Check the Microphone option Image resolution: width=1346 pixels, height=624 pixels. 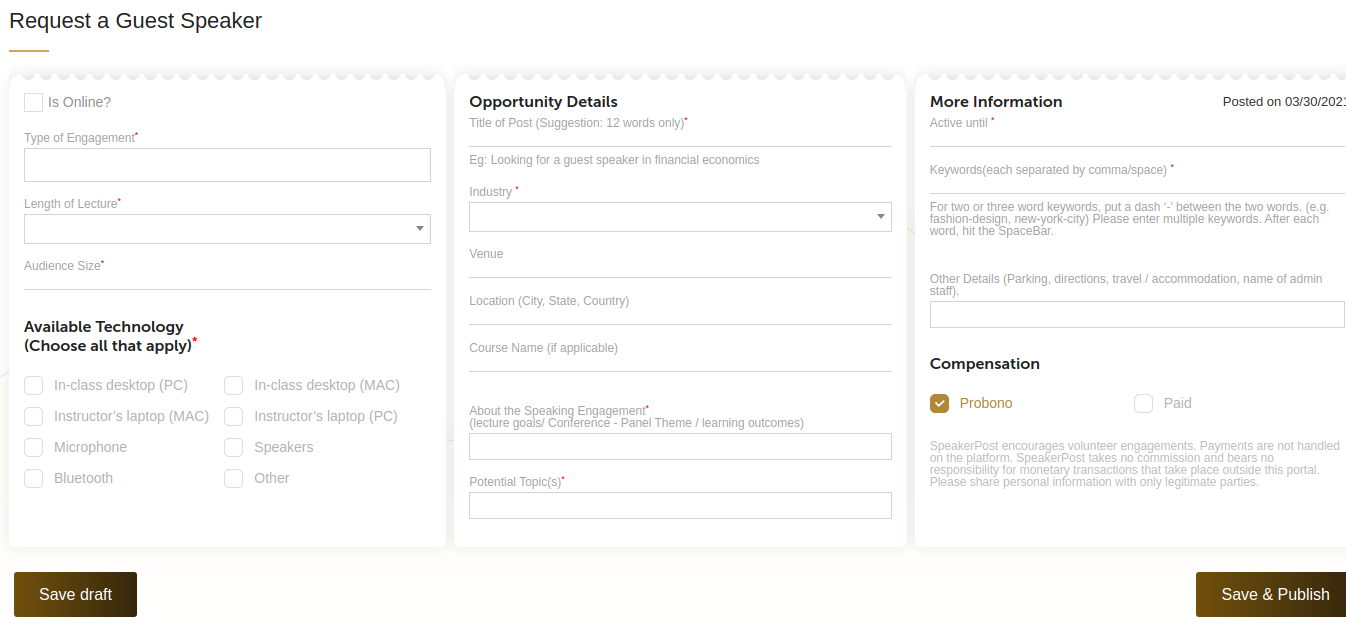coord(34,447)
